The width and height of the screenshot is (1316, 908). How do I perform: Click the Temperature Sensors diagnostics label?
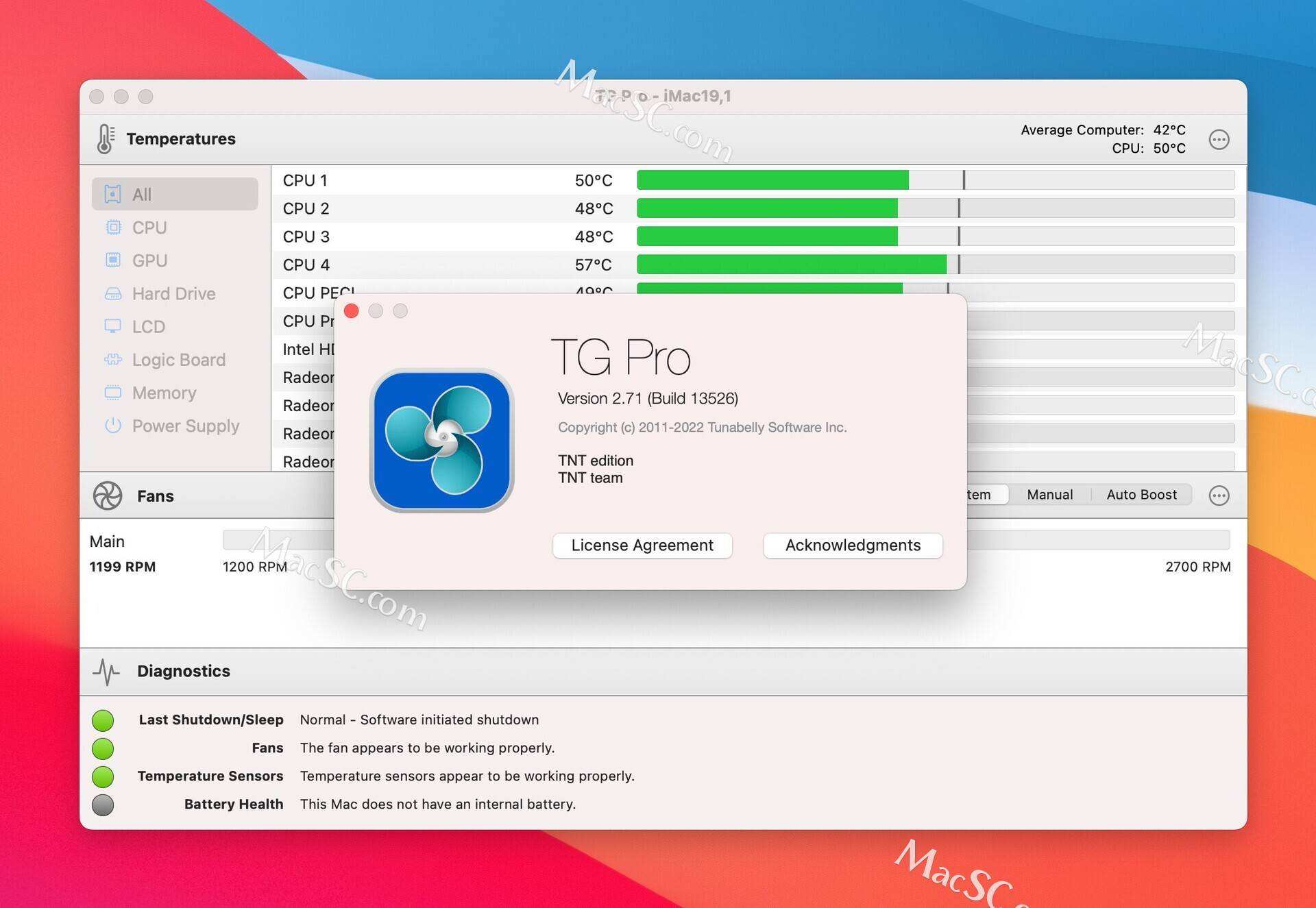tap(210, 776)
